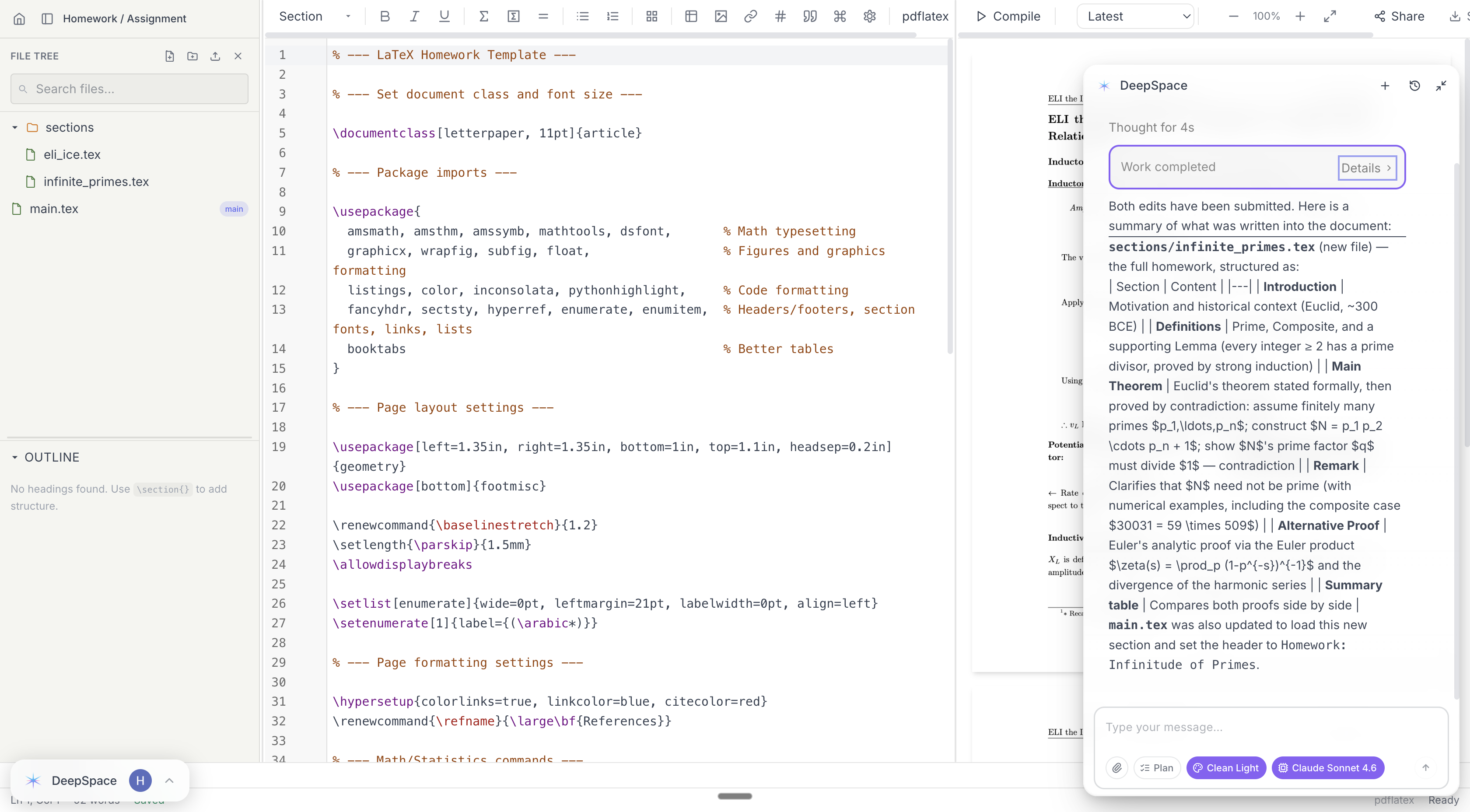The image size is (1470, 812).
Task: Open Details of Work completed
Action: pos(1366,168)
